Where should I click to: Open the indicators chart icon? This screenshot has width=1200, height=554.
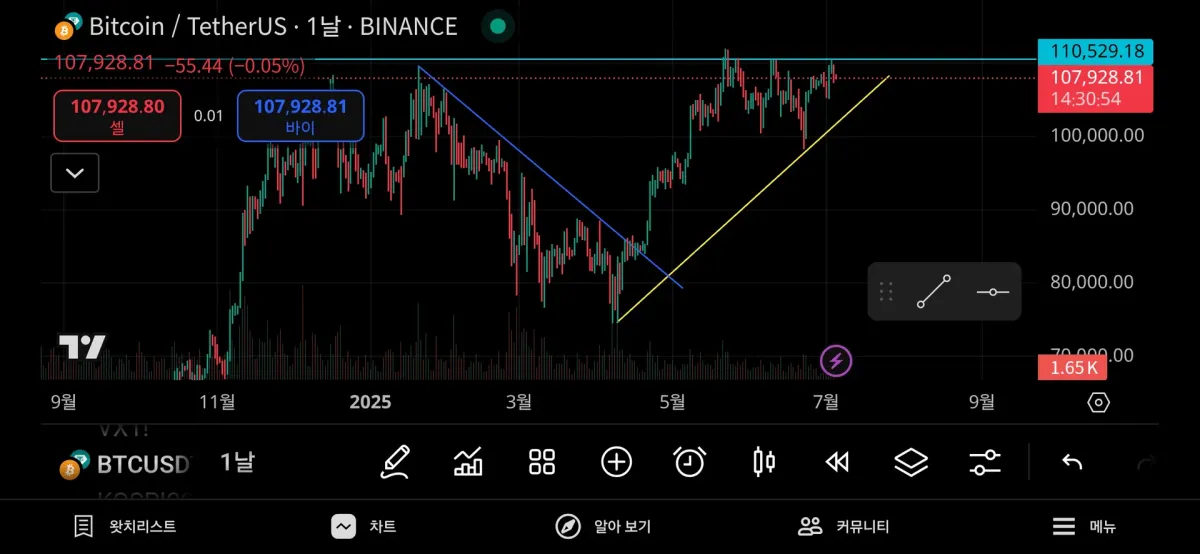(468, 462)
